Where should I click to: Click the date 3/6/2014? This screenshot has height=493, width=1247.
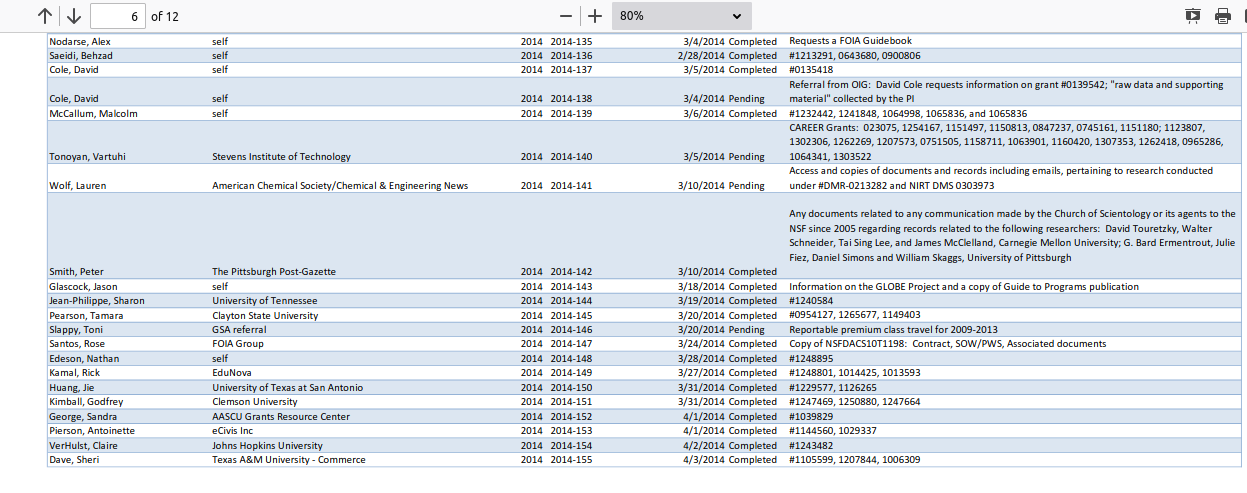[x=703, y=114]
